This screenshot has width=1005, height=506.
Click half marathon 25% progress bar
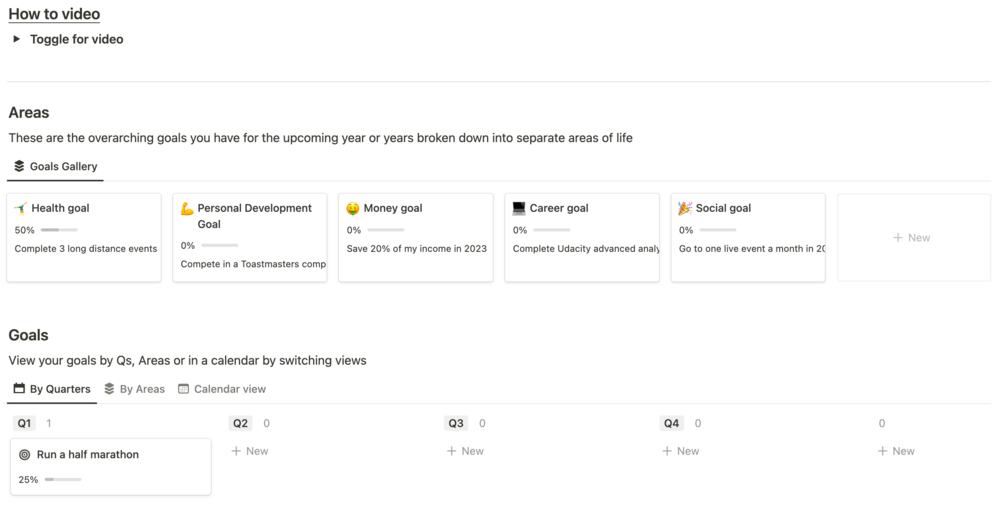click(63, 479)
